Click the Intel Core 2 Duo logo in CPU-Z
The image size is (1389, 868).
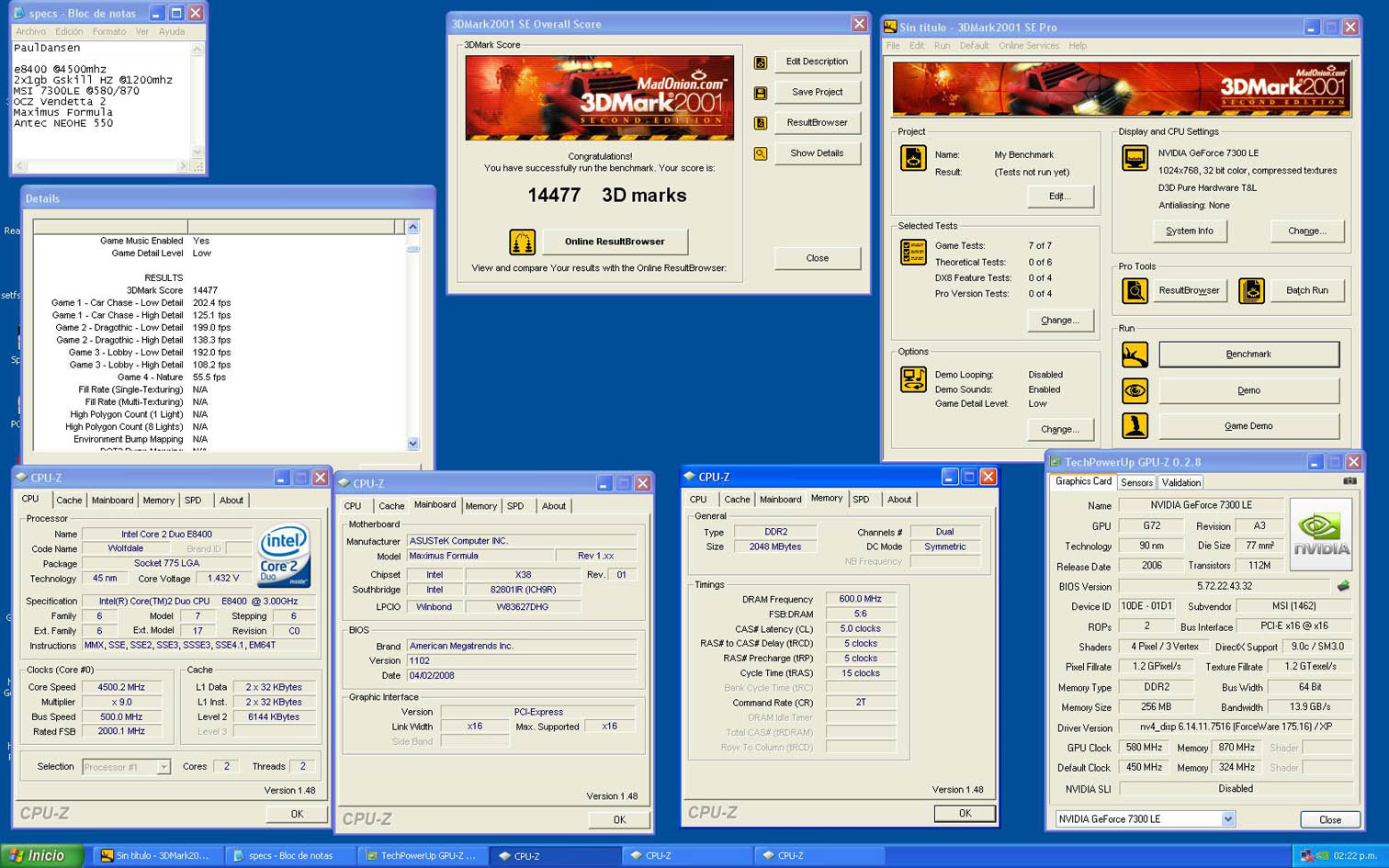coord(284,555)
